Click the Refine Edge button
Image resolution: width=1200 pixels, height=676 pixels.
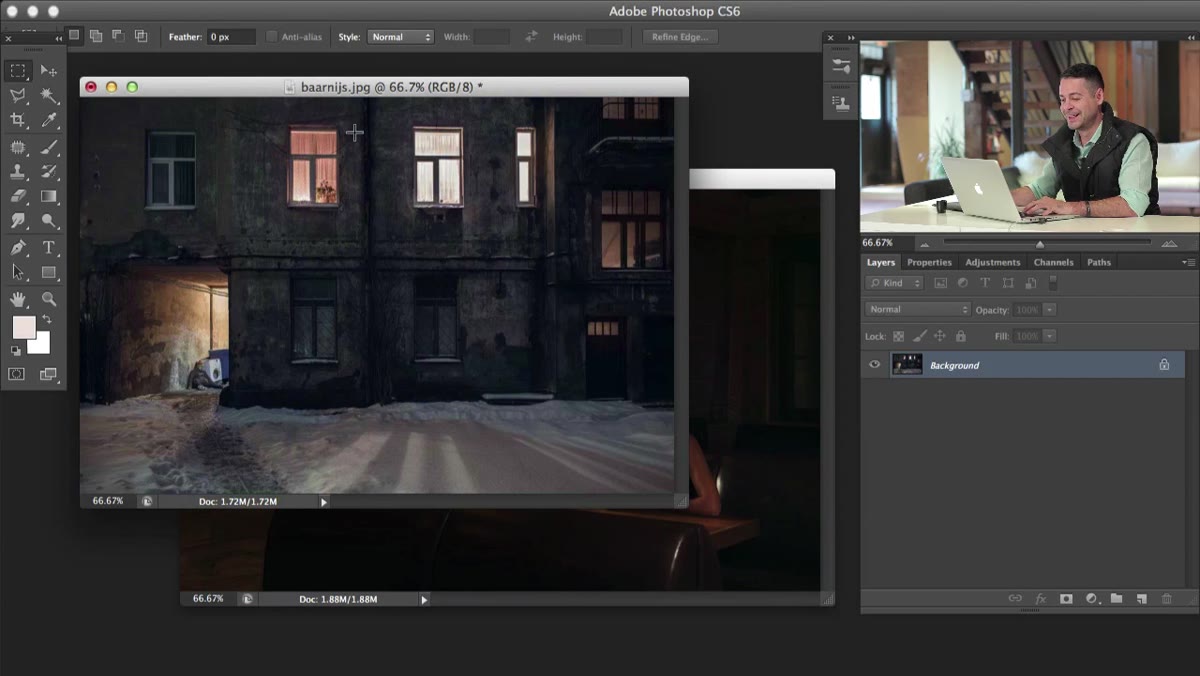point(680,37)
